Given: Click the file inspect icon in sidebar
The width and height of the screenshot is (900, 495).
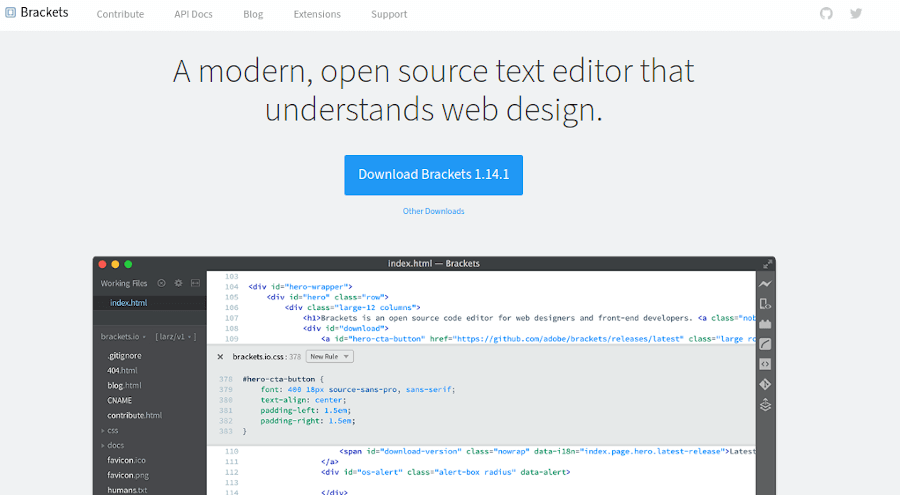Looking at the screenshot, I should 765,304.
